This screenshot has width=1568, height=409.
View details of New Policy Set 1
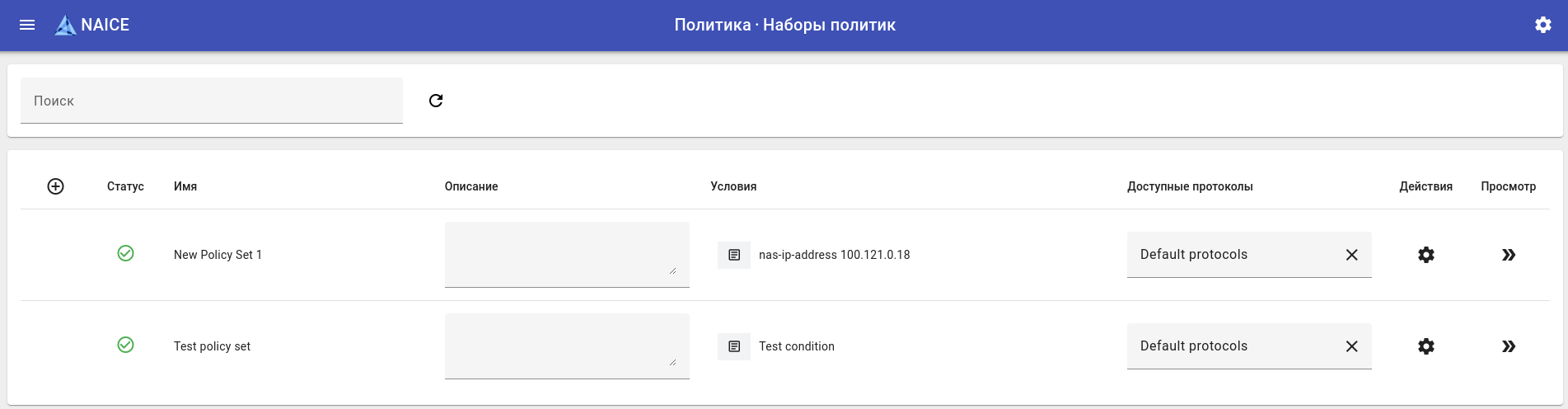tap(1508, 255)
